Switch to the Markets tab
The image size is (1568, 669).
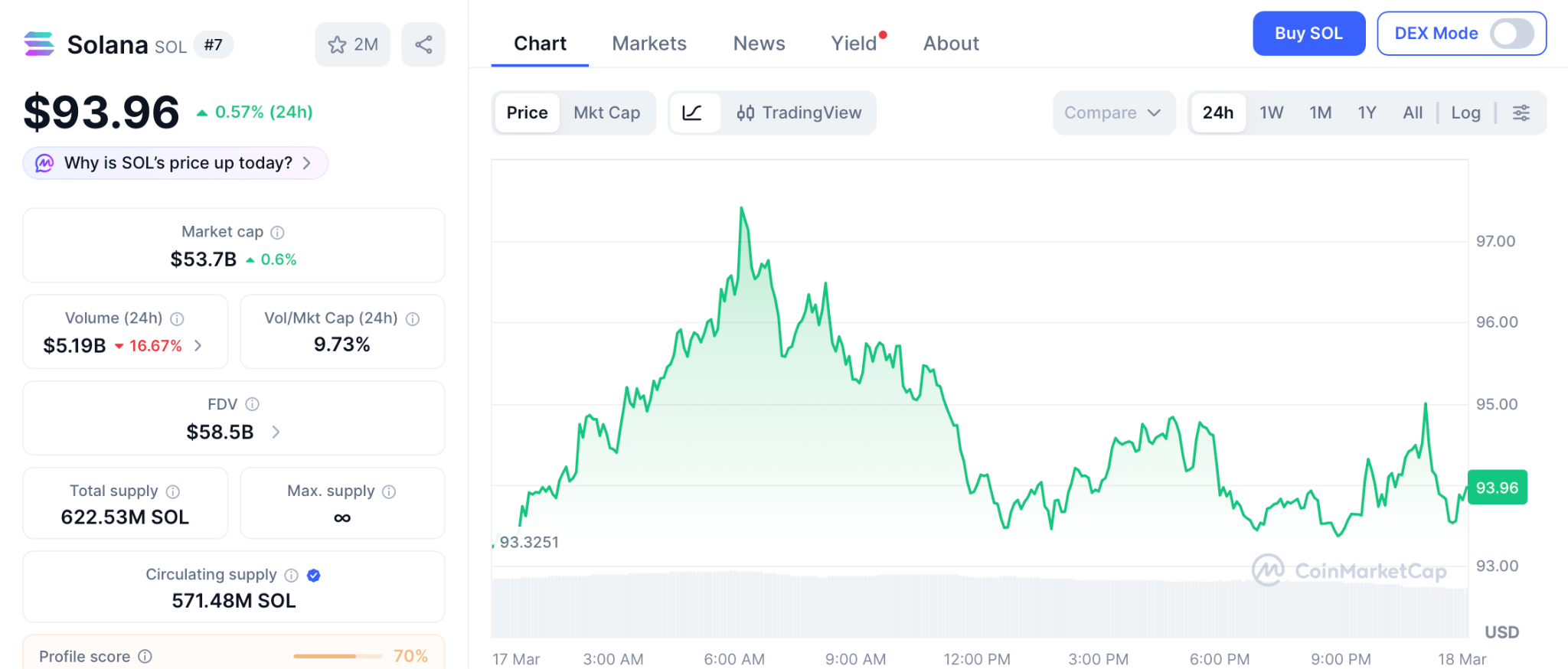click(x=648, y=44)
